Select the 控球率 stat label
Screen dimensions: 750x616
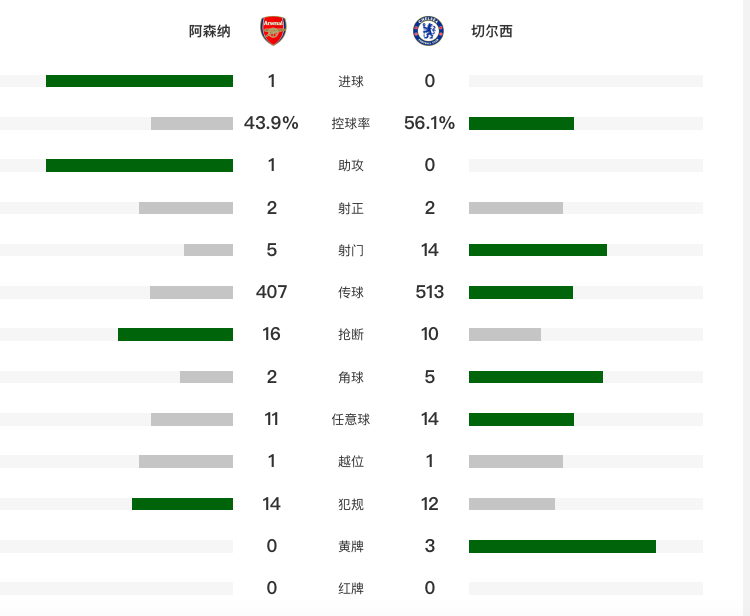tap(351, 124)
